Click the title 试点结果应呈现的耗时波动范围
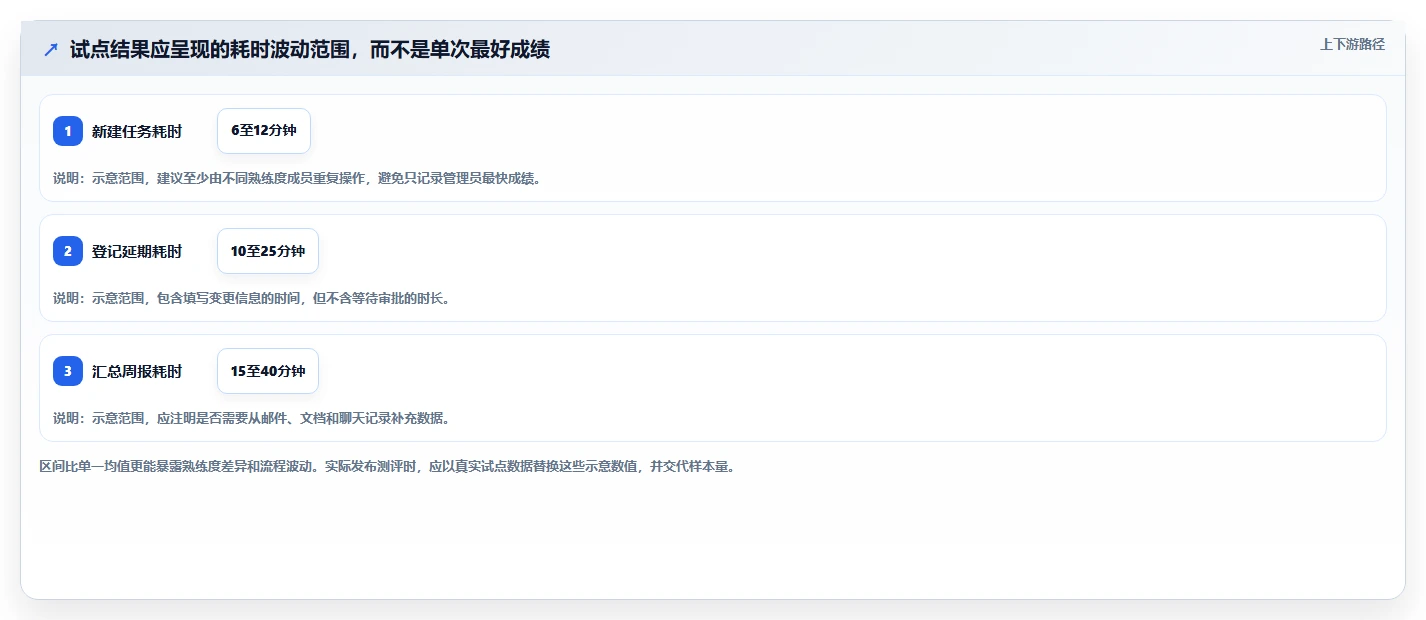Viewport: 1426px width, 620px height. (310, 50)
